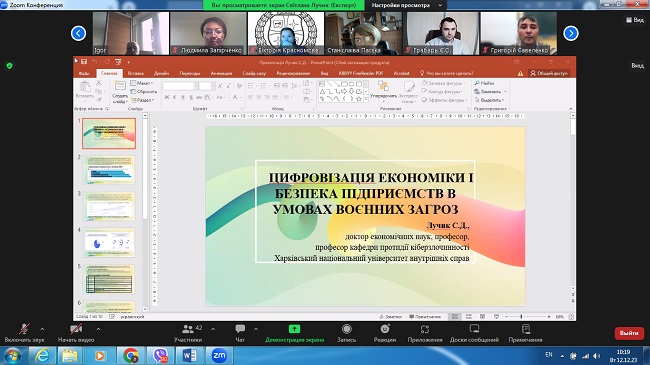The image size is (650, 365).
Task: Open the Файл tab in PowerPoint
Action: [x=84, y=73]
